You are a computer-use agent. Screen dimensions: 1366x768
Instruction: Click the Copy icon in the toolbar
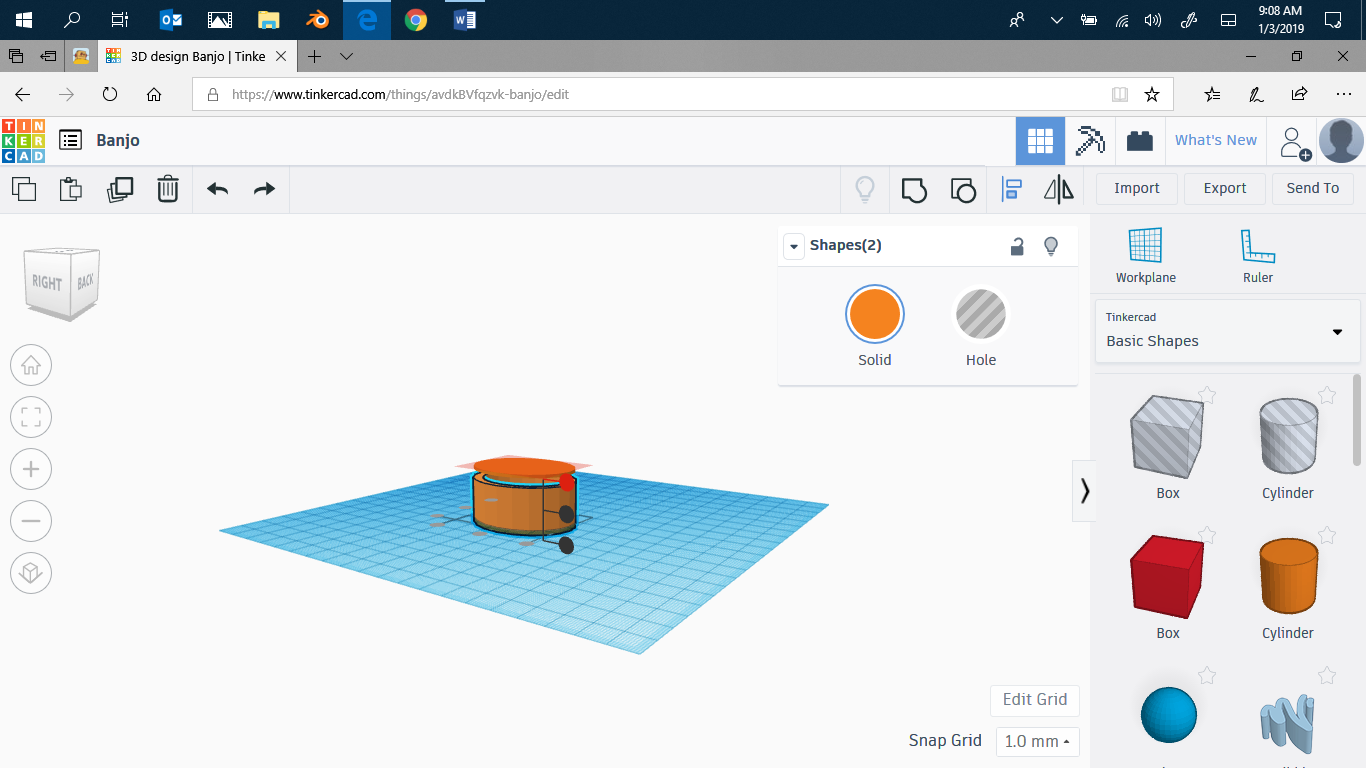[x=24, y=188]
